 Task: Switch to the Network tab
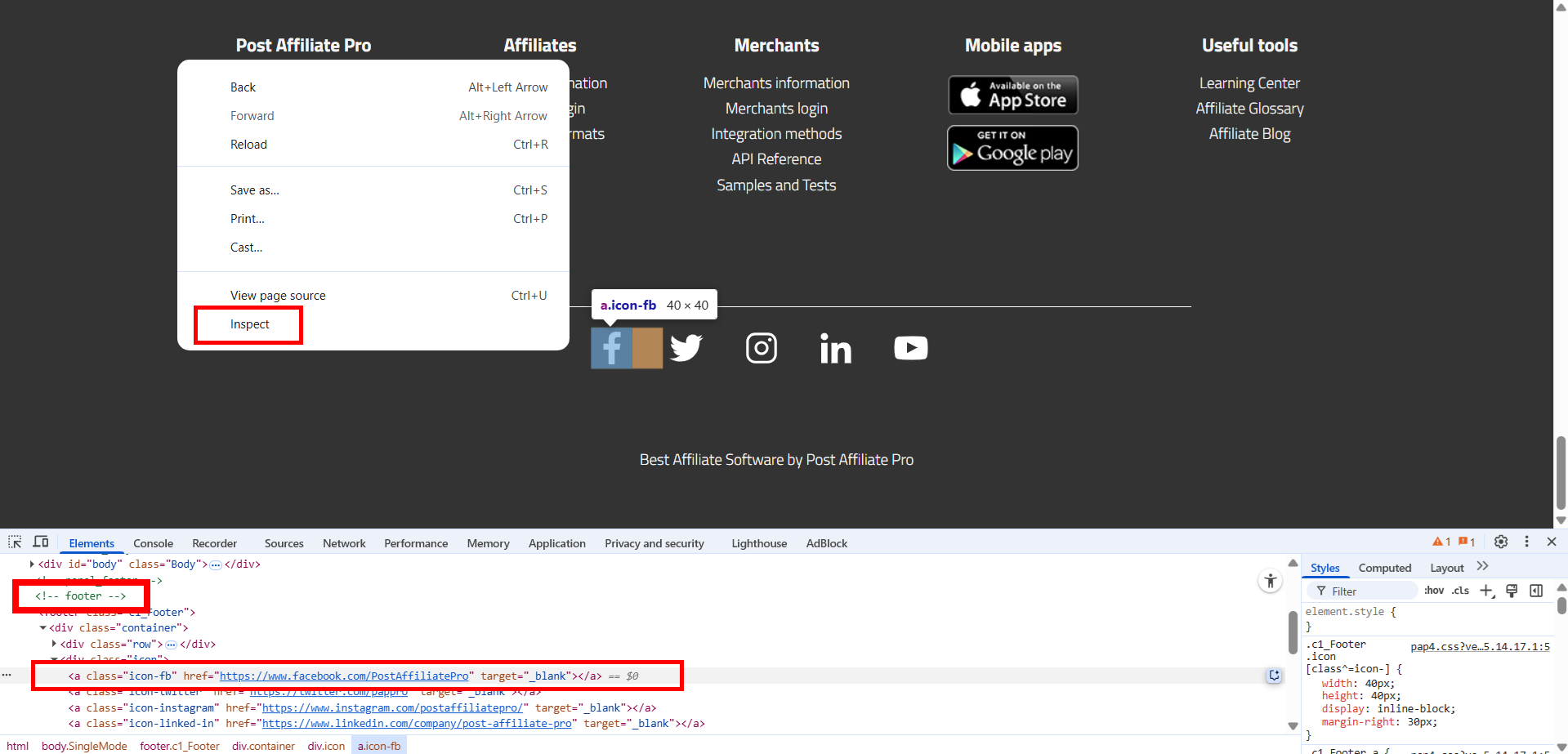(x=344, y=543)
